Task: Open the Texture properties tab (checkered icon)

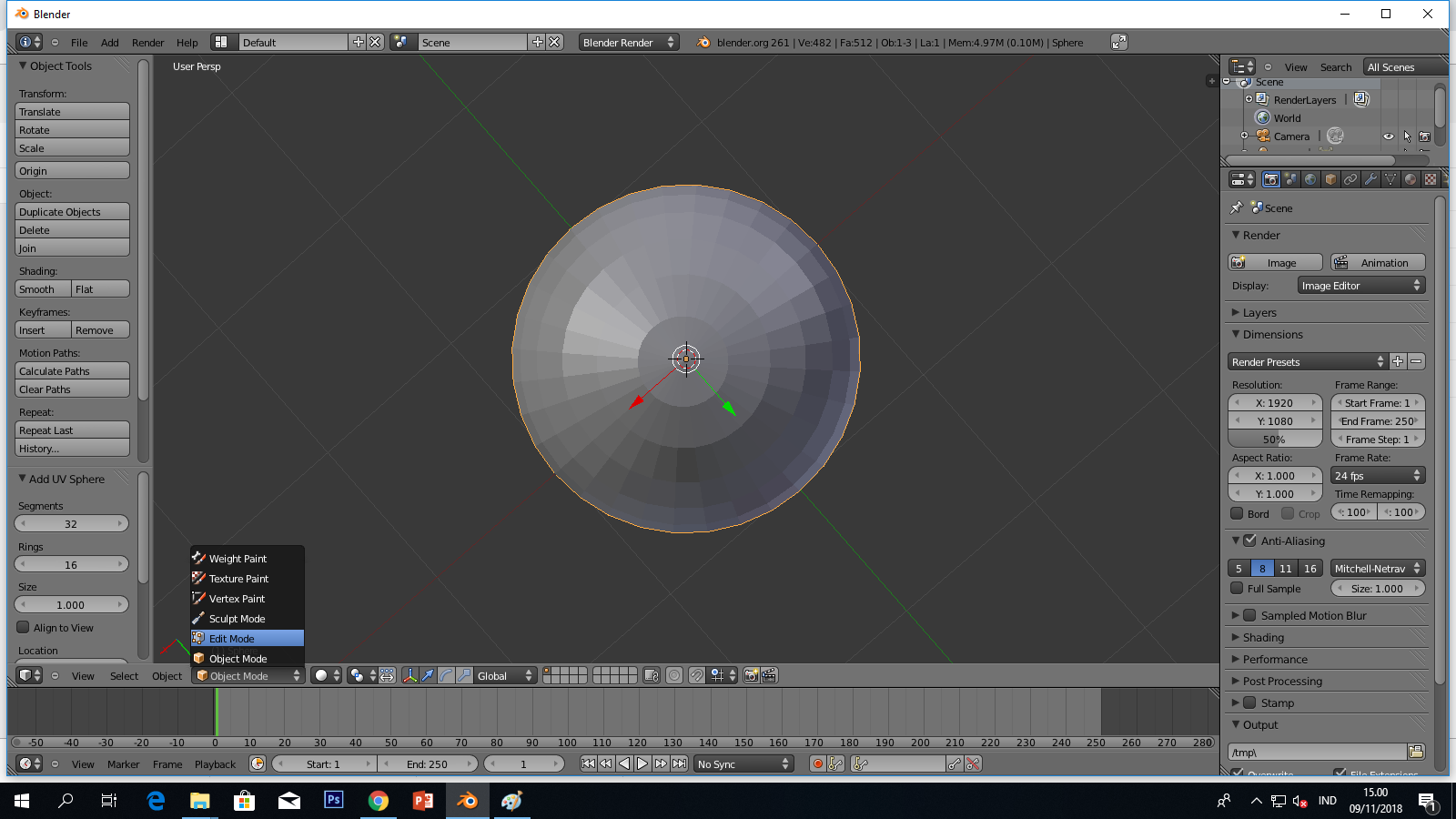Action: pos(1430,179)
